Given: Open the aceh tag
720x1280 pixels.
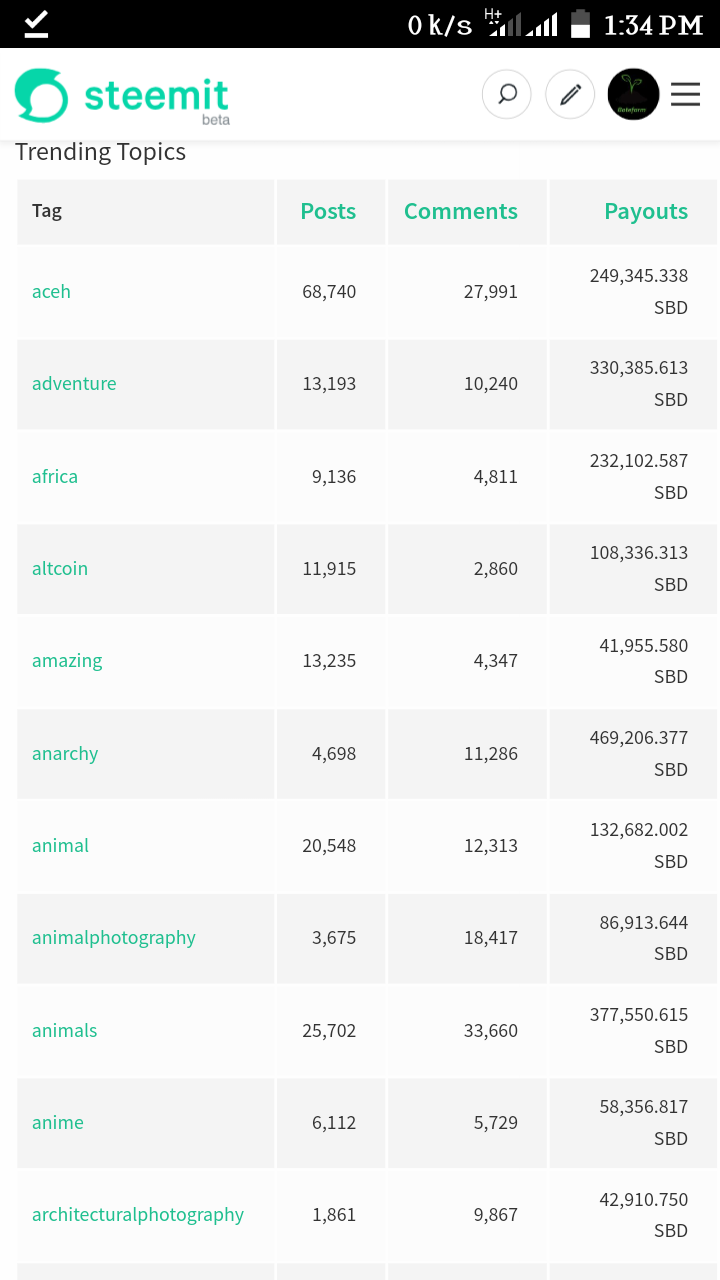Looking at the screenshot, I should tap(51, 291).
